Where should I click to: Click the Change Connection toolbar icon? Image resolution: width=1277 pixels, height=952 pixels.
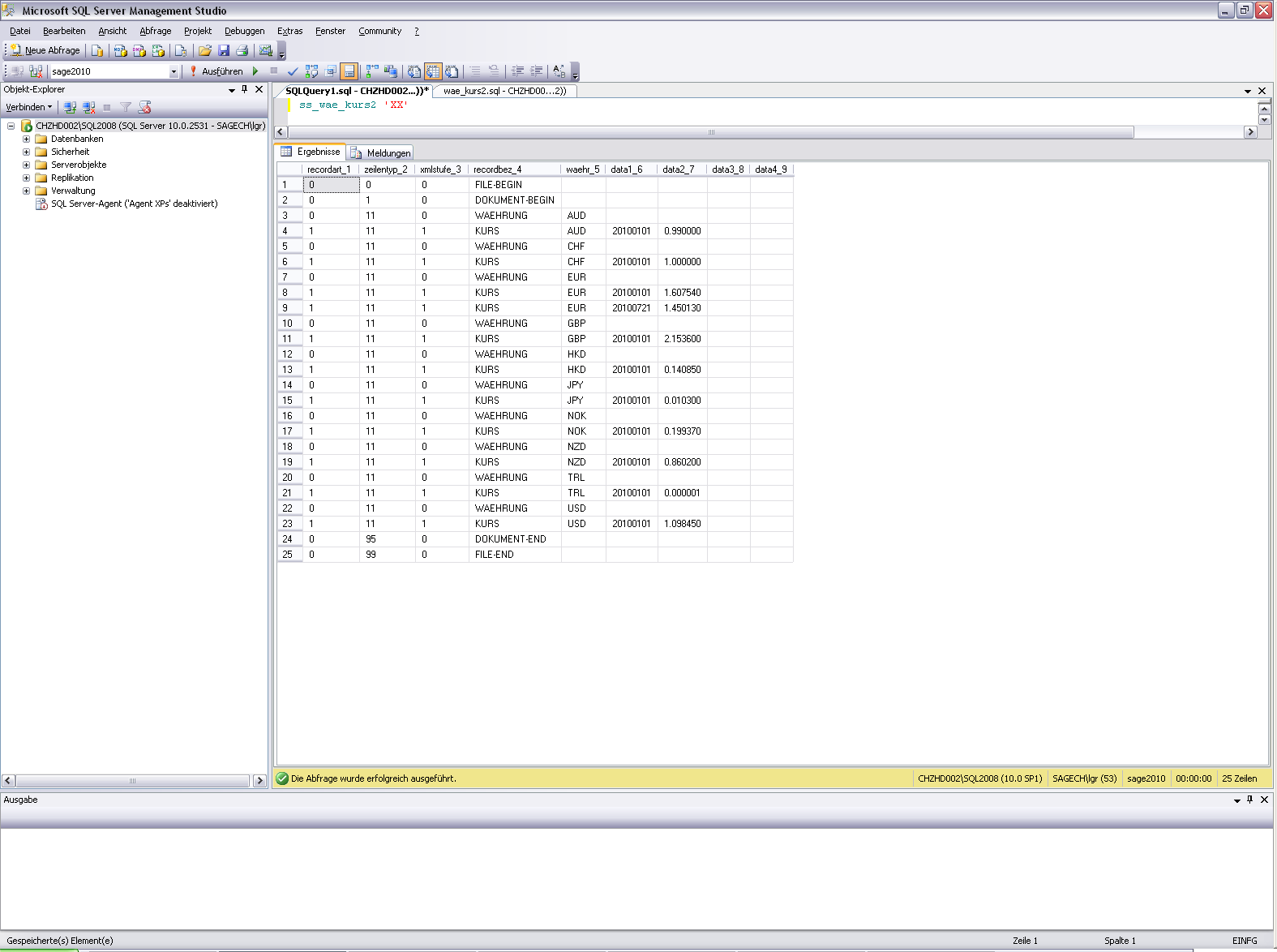pos(36,71)
